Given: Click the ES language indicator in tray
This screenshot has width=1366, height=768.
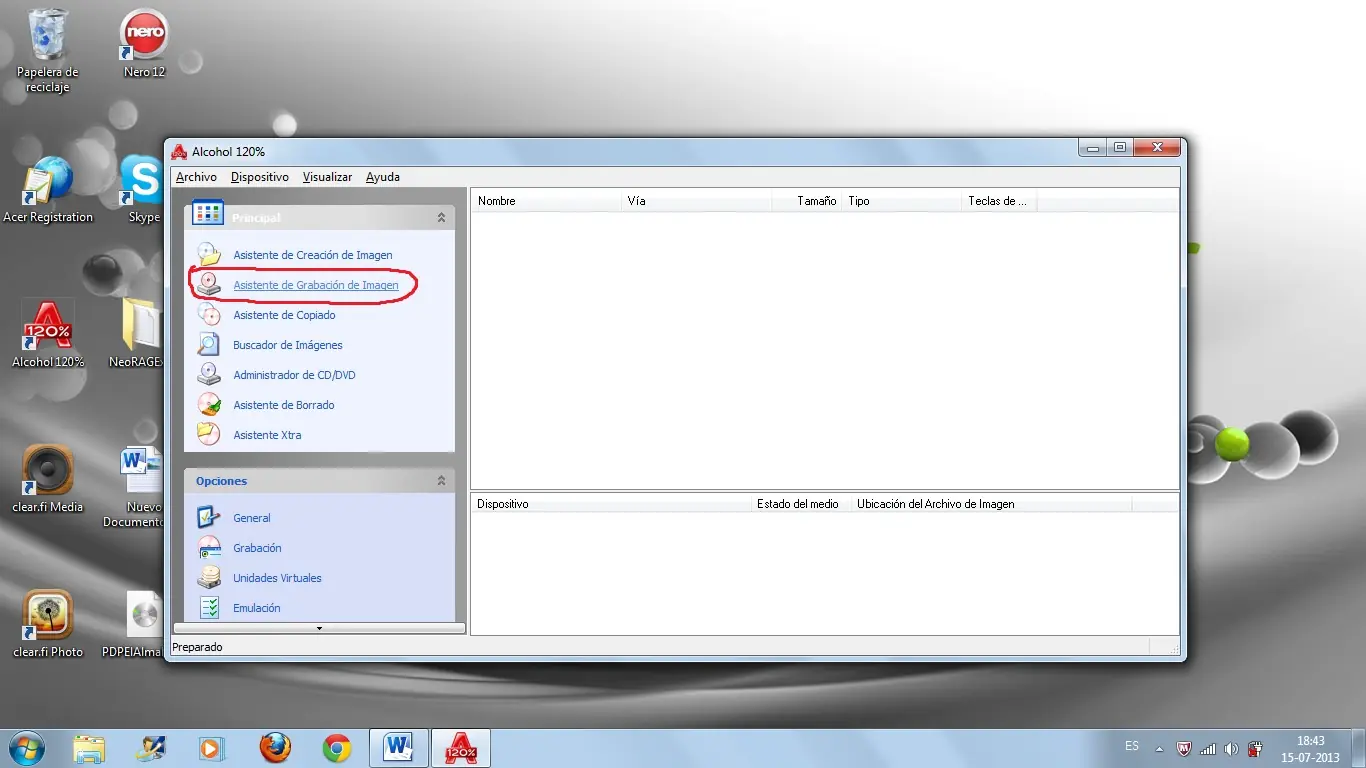Looking at the screenshot, I should coord(1132,746).
